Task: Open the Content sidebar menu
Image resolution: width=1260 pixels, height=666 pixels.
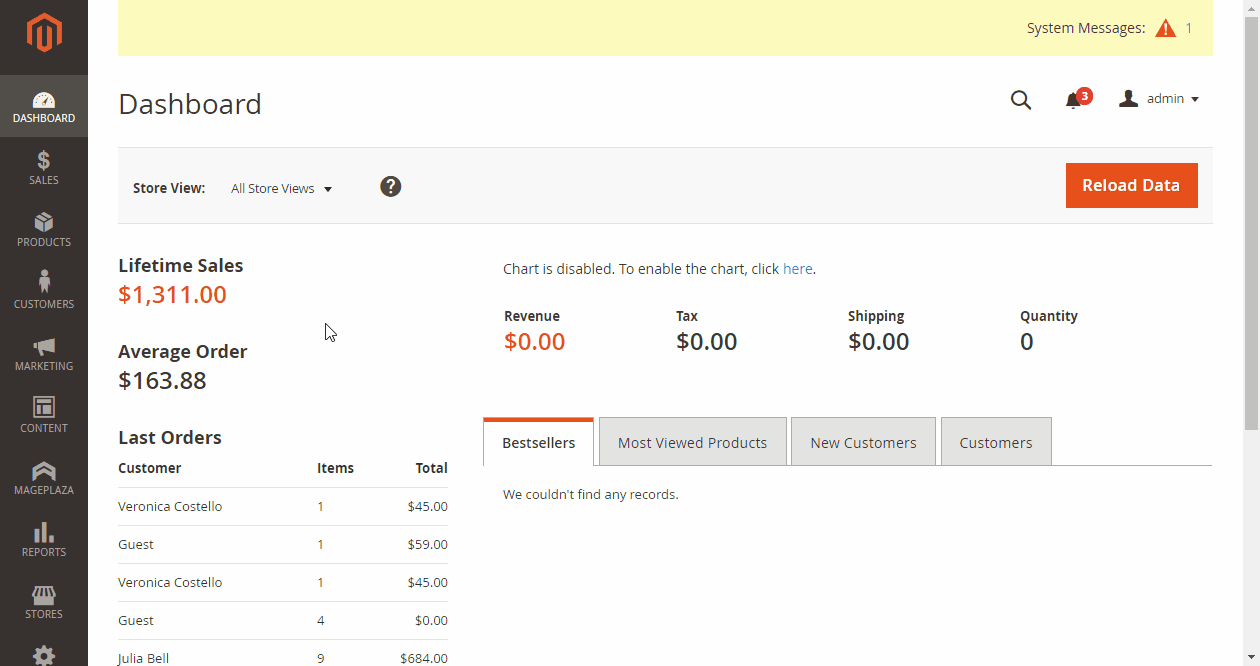Action: click(44, 416)
